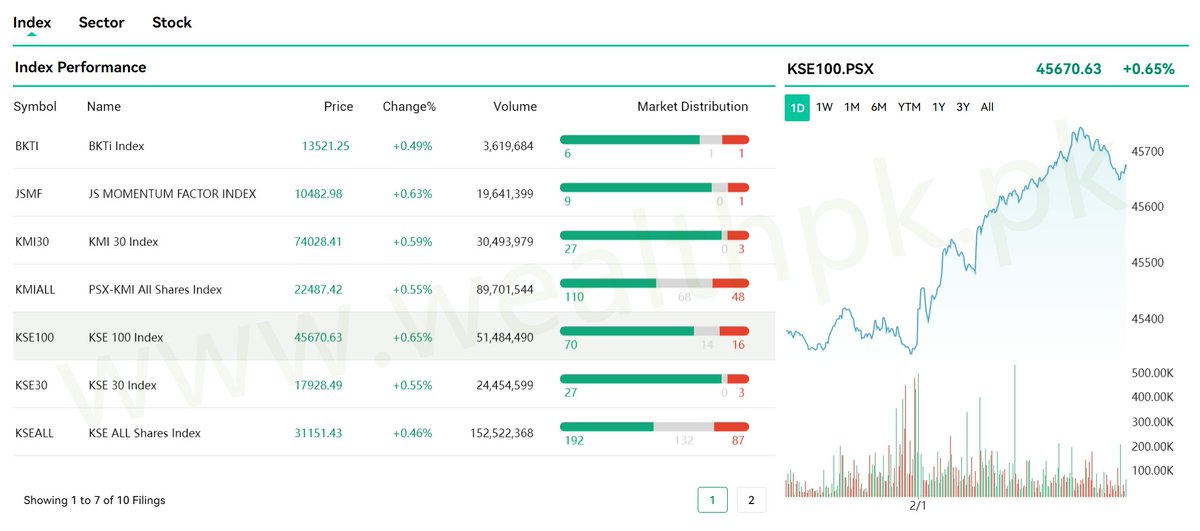Click the KSE100 intraday price line chart
1200x531 pixels.
coord(956,240)
